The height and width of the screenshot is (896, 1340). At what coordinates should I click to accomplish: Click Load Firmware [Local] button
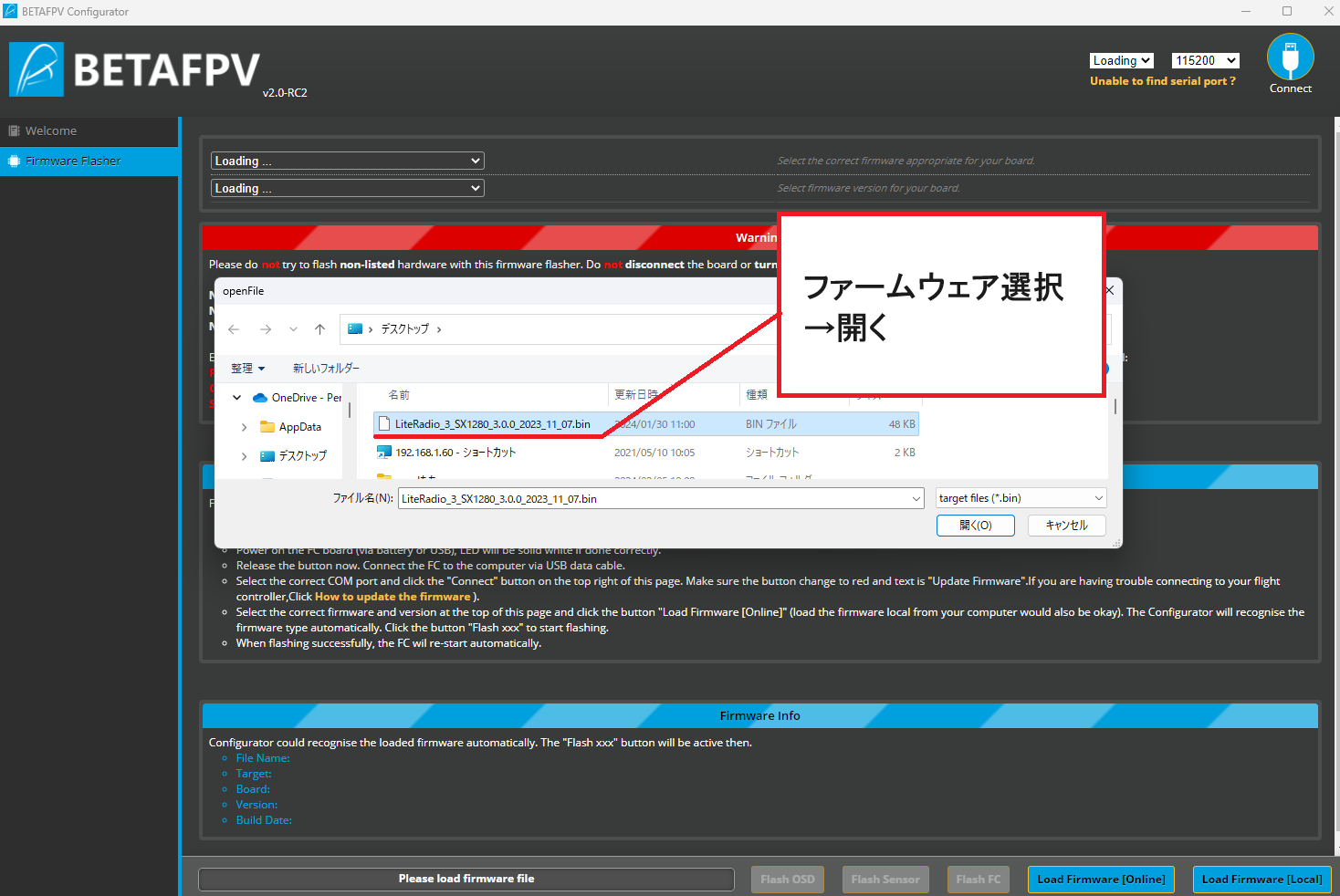coord(1261,880)
